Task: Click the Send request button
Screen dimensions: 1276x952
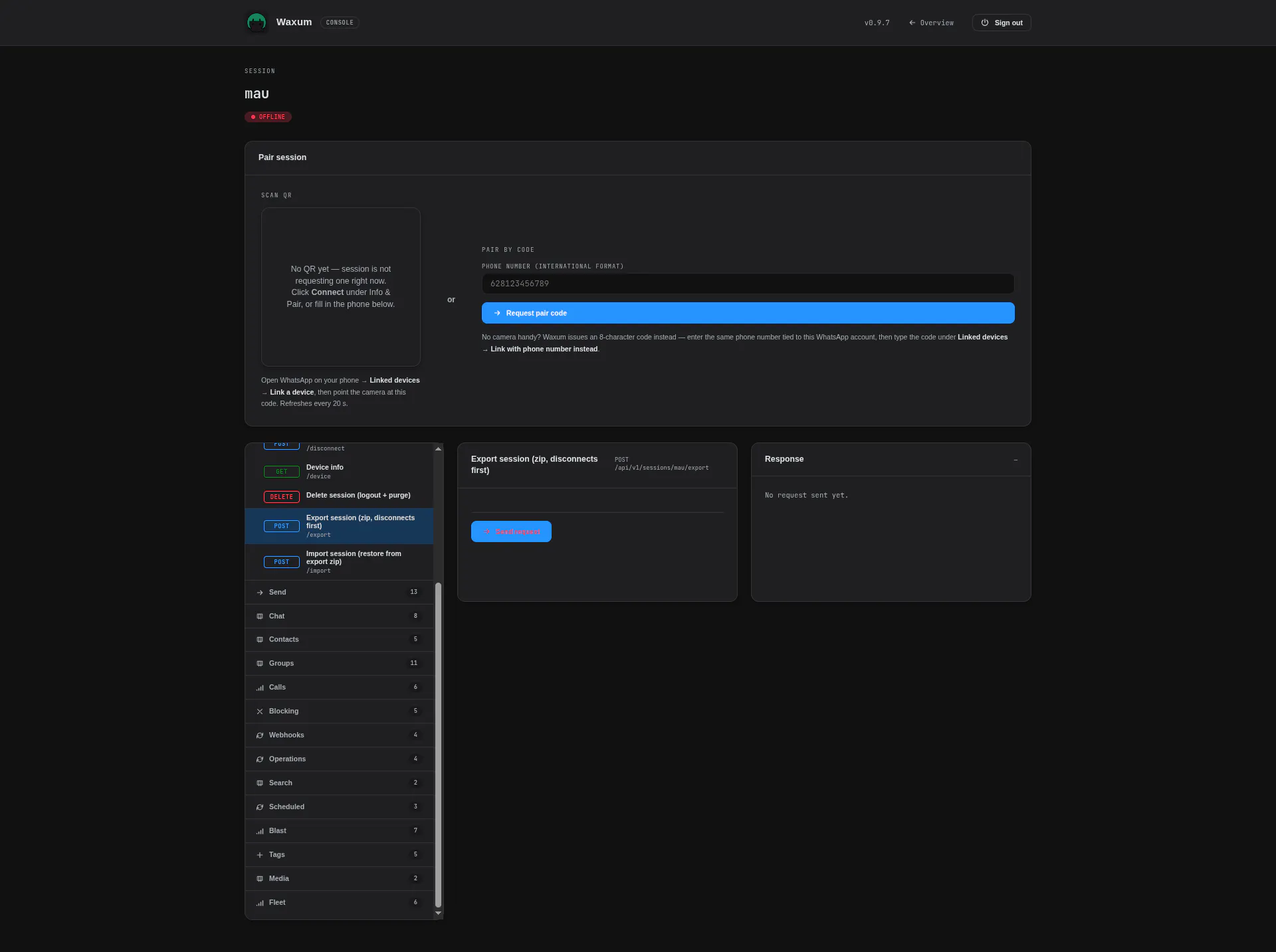Action: [x=511, y=531]
